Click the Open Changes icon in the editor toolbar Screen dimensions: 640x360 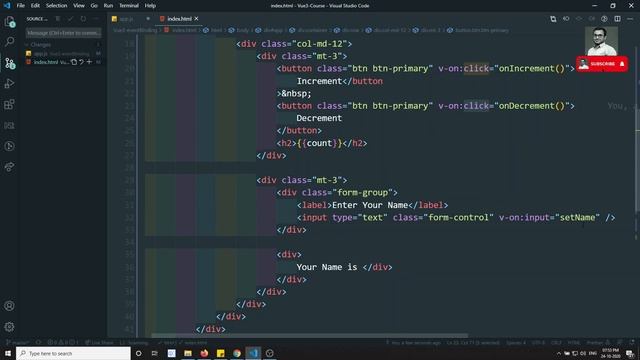tap(553, 19)
